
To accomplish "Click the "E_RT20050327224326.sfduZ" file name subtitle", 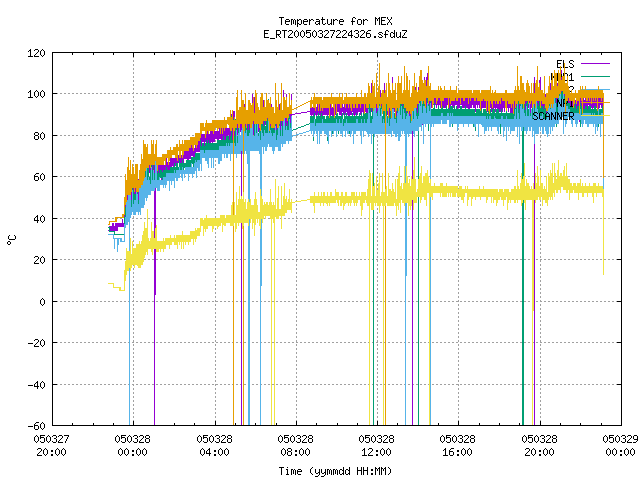I will pyautogui.click(x=335, y=34).
